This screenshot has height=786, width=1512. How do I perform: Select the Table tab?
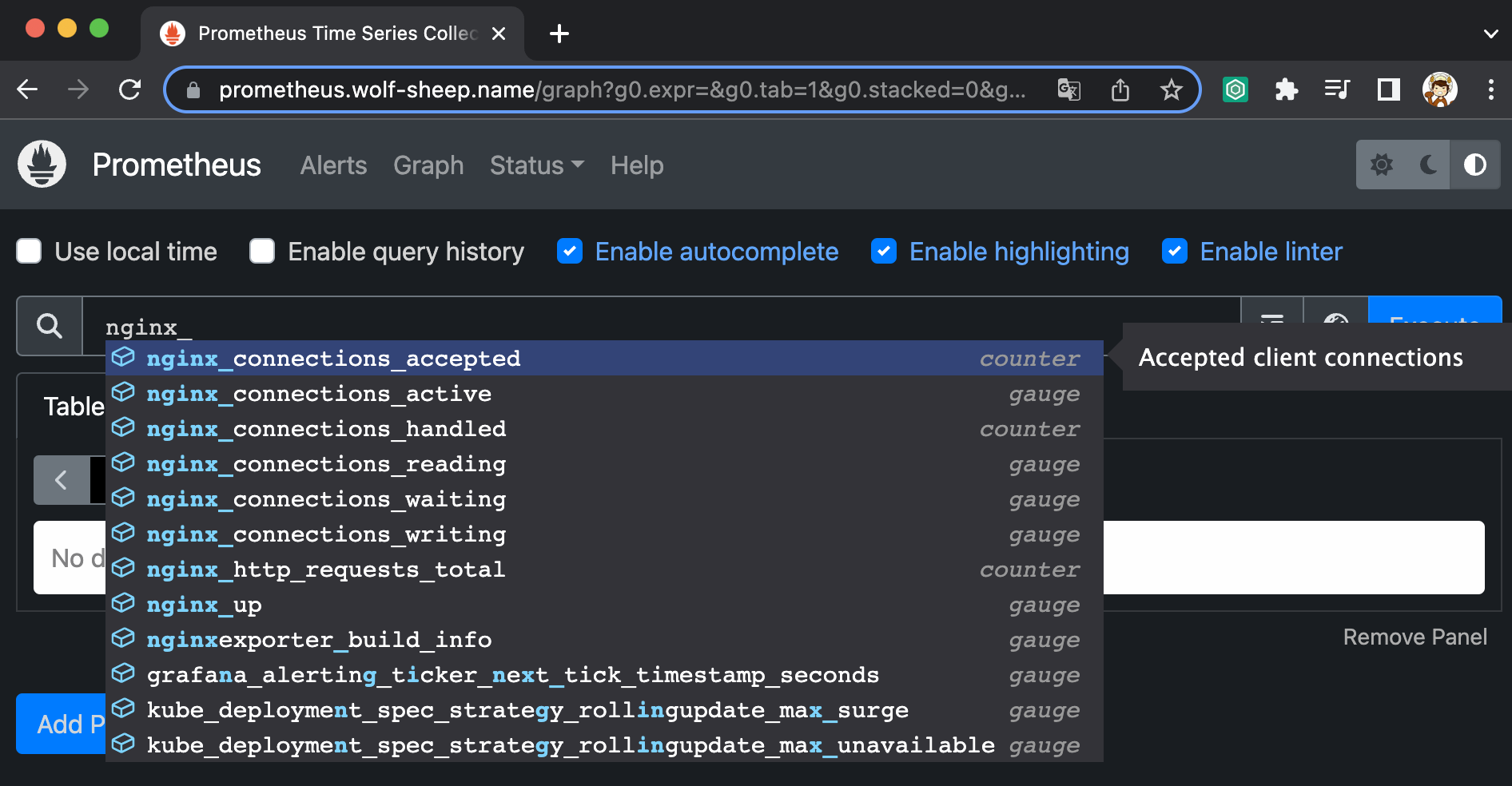point(74,407)
